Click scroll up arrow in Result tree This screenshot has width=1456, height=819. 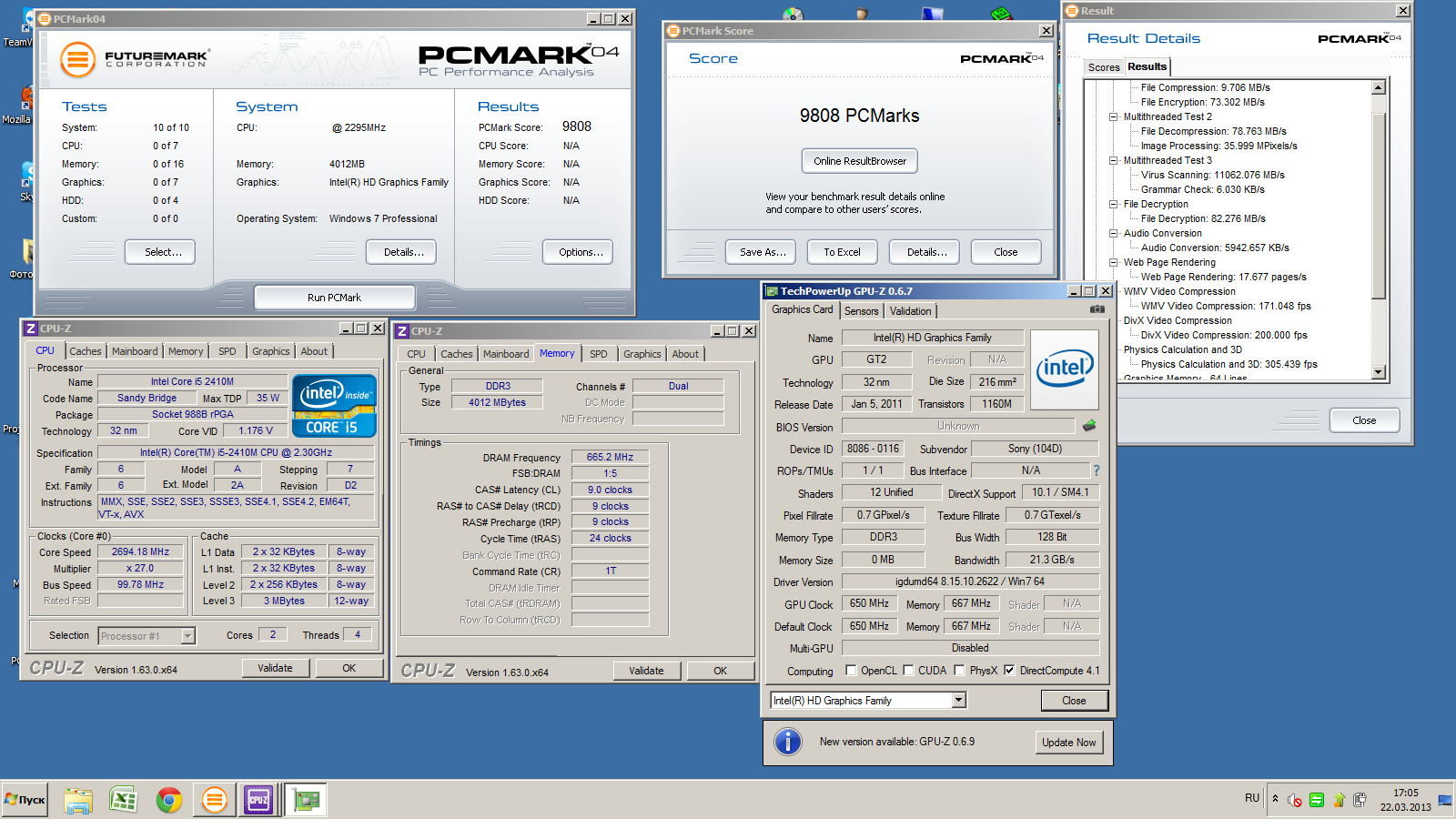pos(1379,87)
